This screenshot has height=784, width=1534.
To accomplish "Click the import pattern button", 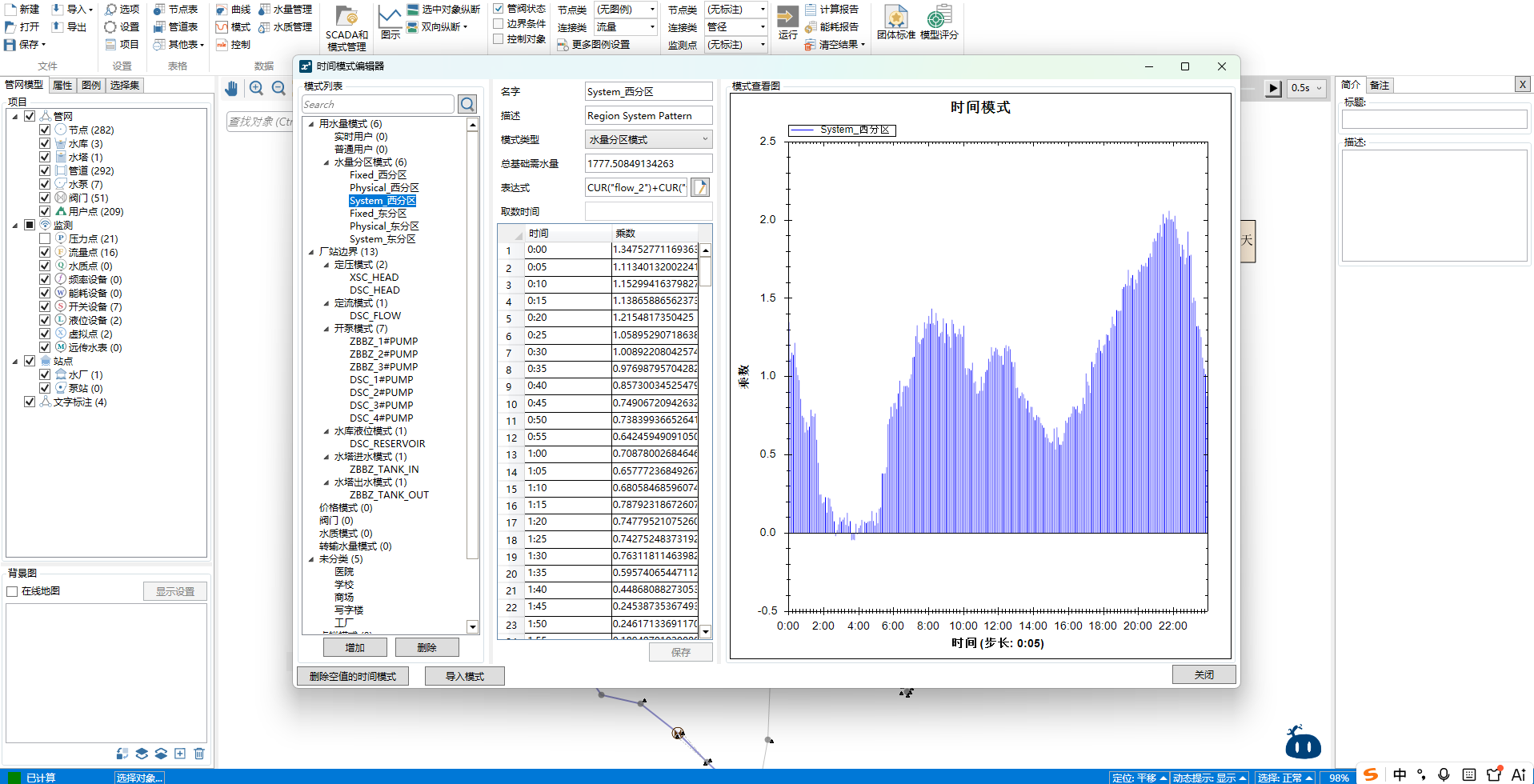I will click(465, 677).
